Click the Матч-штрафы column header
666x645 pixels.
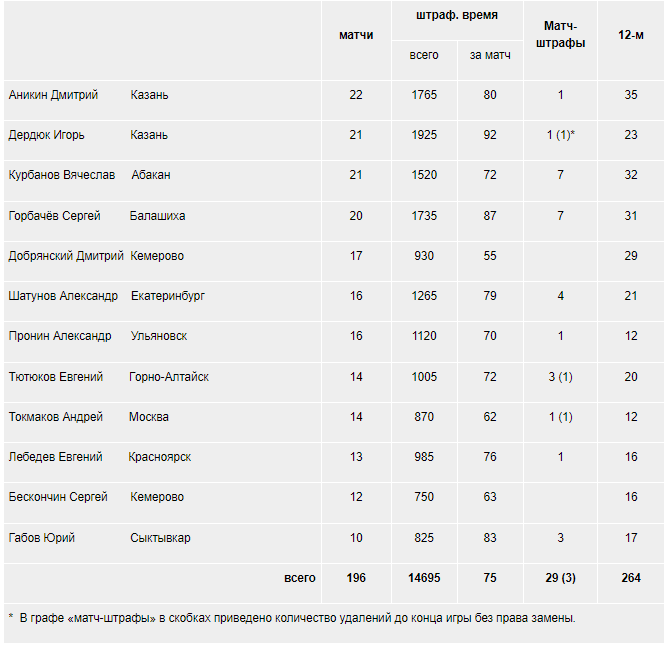(560, 34)
